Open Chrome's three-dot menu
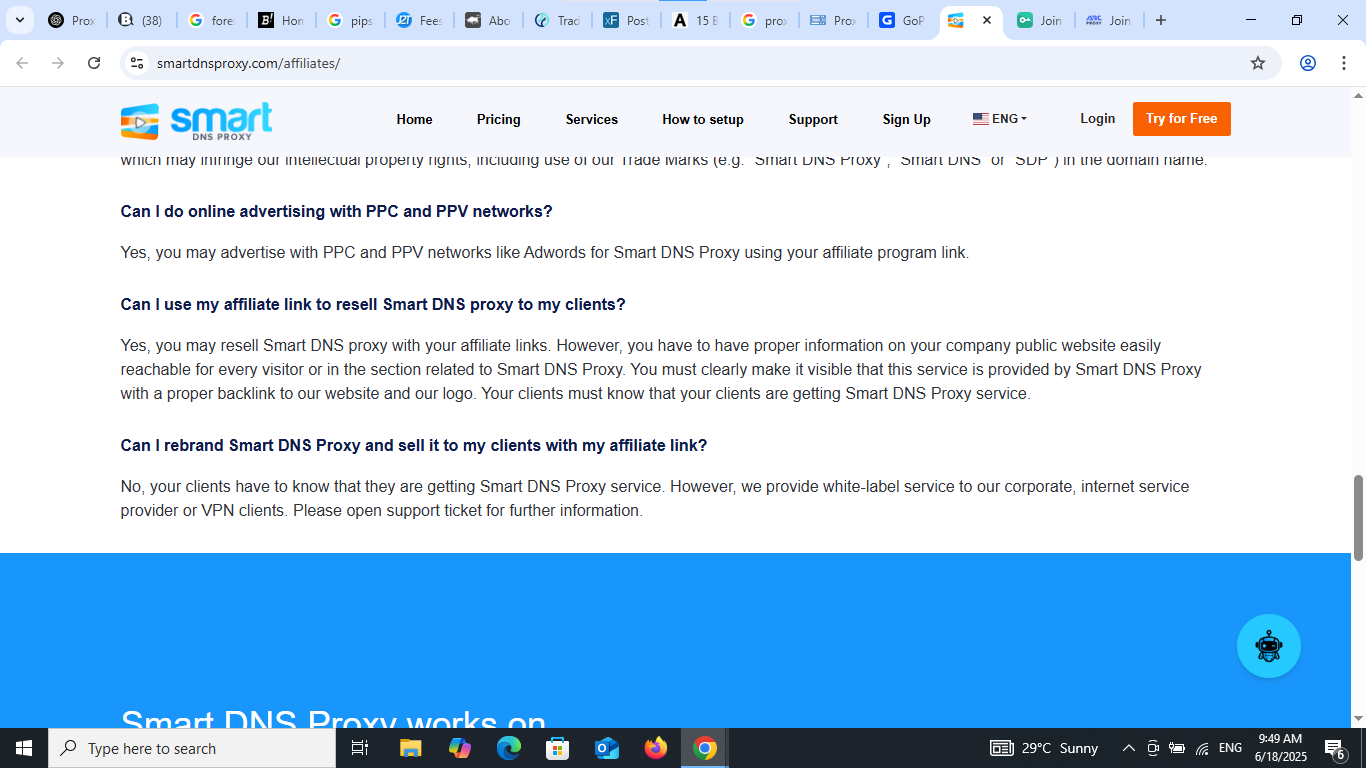 tap(1343, 63)
